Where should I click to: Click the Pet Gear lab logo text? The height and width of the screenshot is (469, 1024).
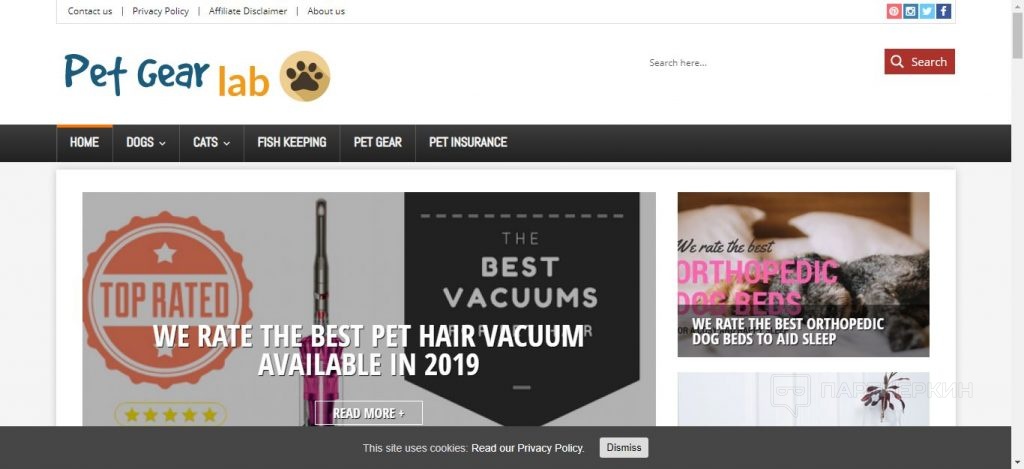pyautogui.click(x=167, y=75)
